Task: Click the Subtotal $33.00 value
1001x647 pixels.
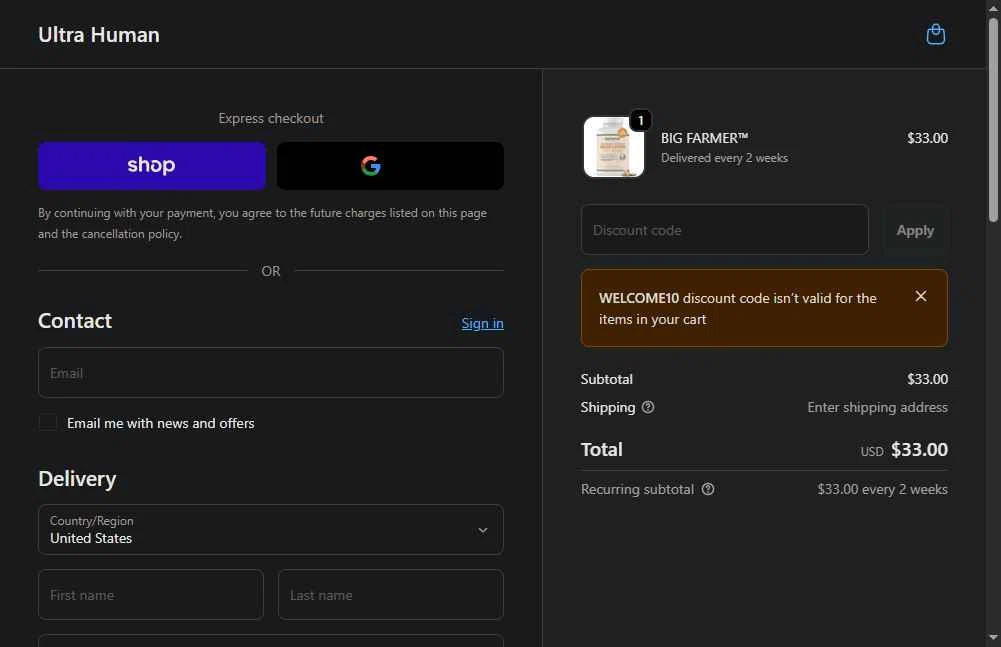Action: tap(927, 379)
